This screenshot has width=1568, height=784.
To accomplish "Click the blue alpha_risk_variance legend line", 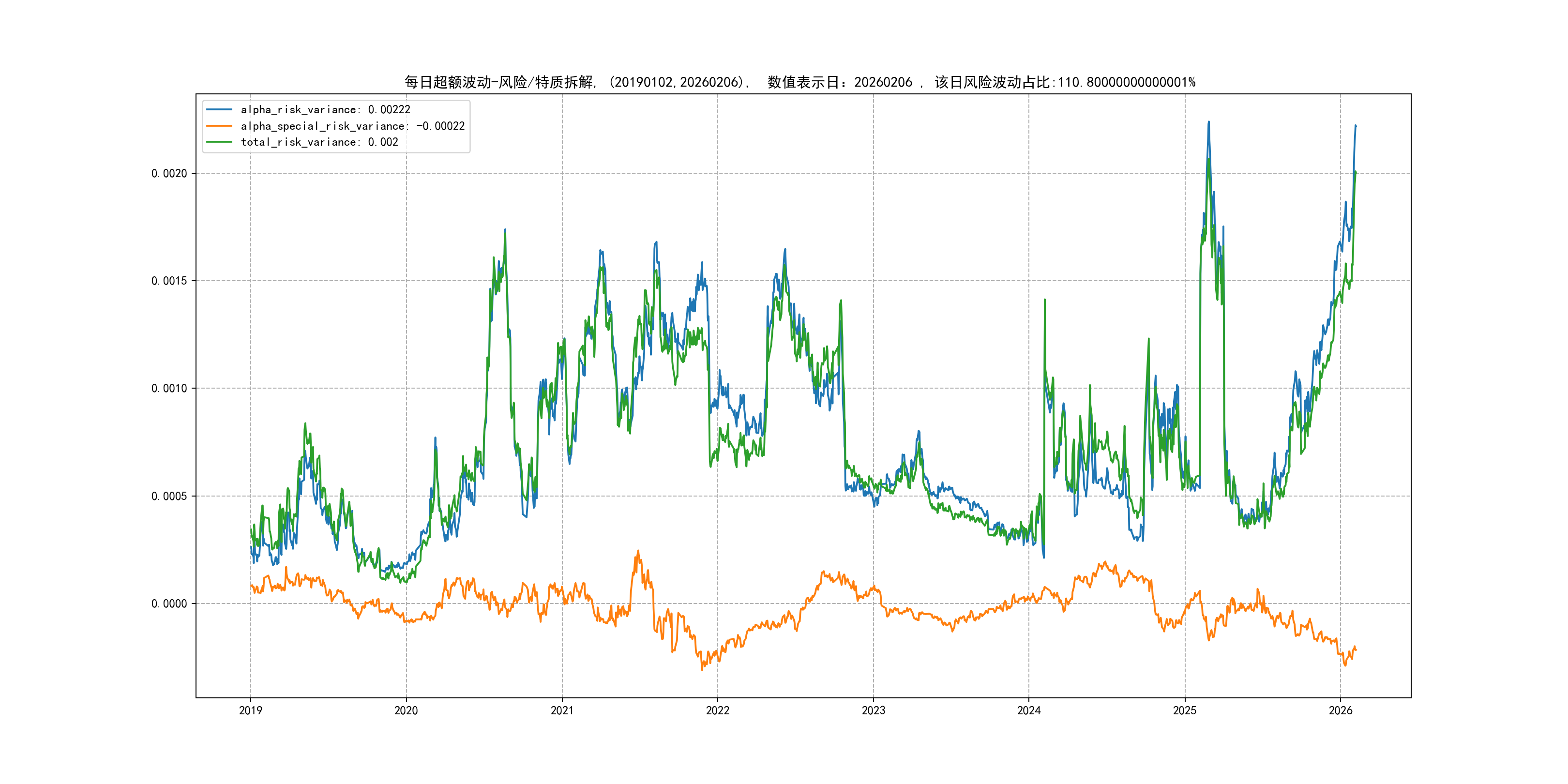I will 219,109.
